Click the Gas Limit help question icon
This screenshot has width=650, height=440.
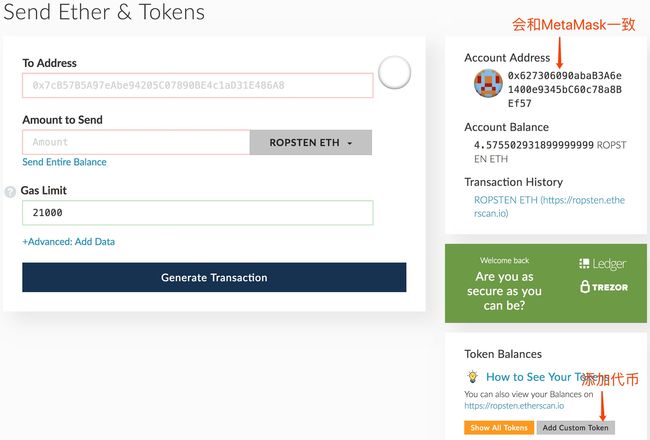click(10, 192)
